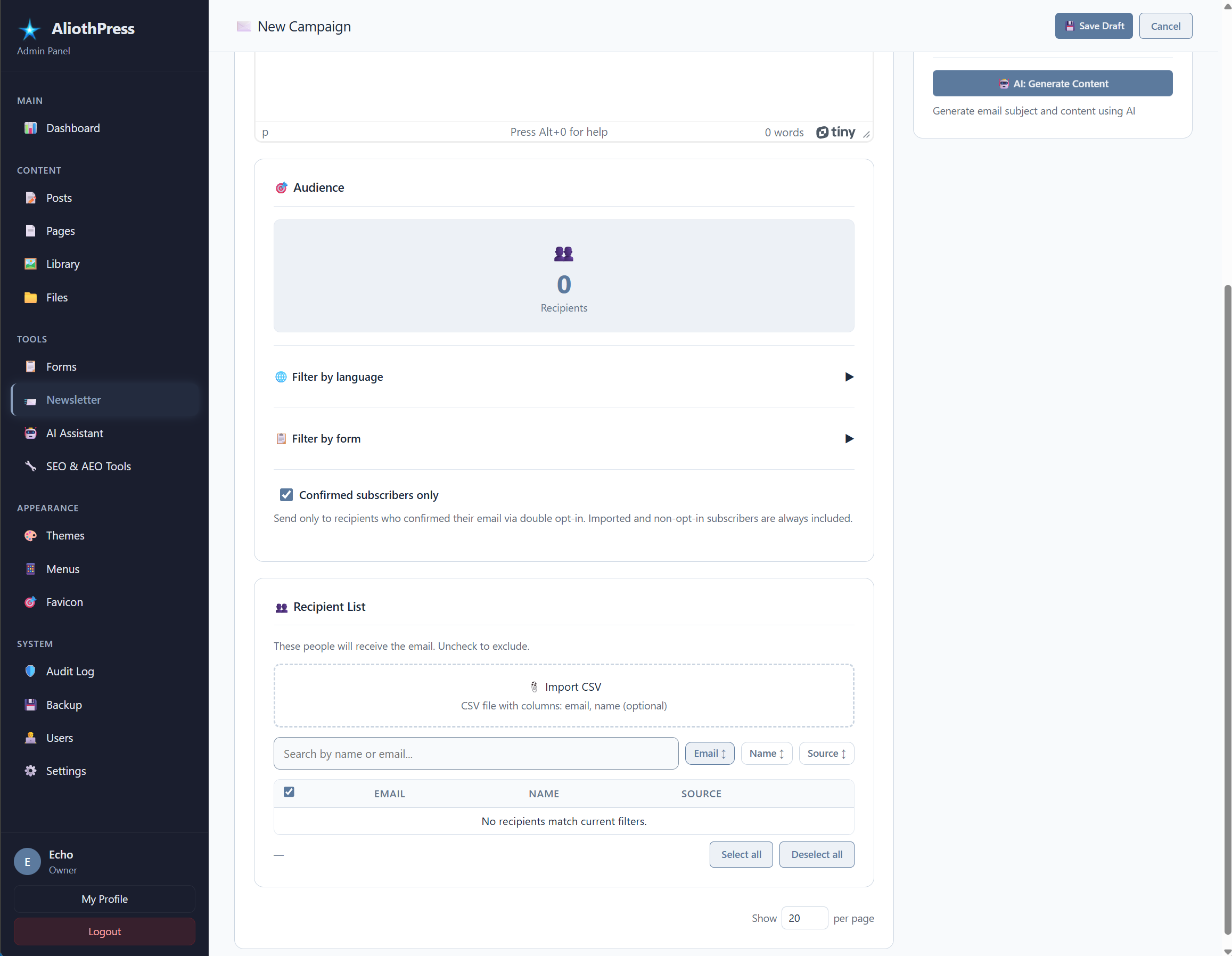Image resolution: width=1232 pixels, height=956 pixels.
Task: Uncheck Confirmed subscribers only checkbox
Action: [286, 495]
